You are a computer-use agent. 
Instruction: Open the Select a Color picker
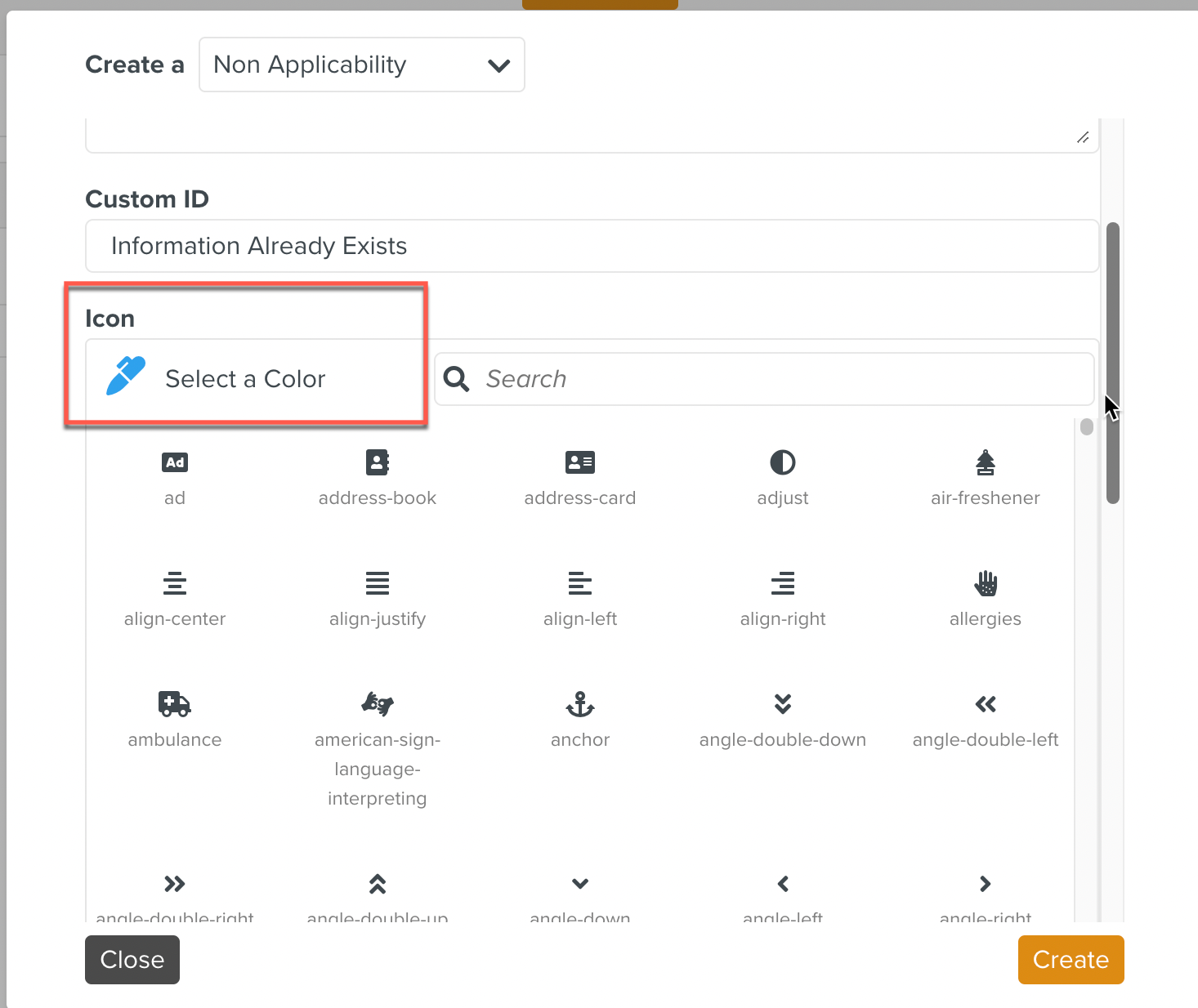(x=244, y=379)
